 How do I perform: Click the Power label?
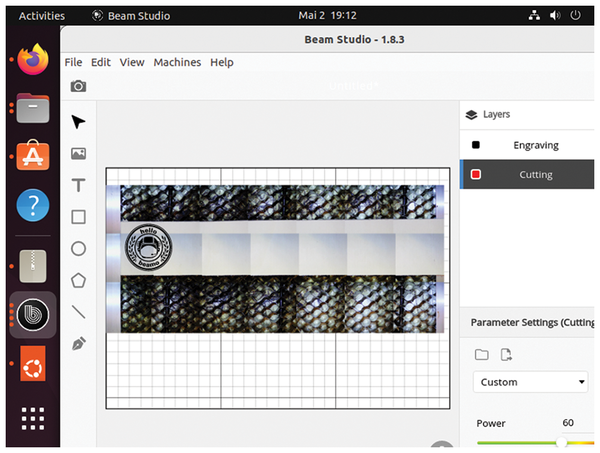click(491, 423)
